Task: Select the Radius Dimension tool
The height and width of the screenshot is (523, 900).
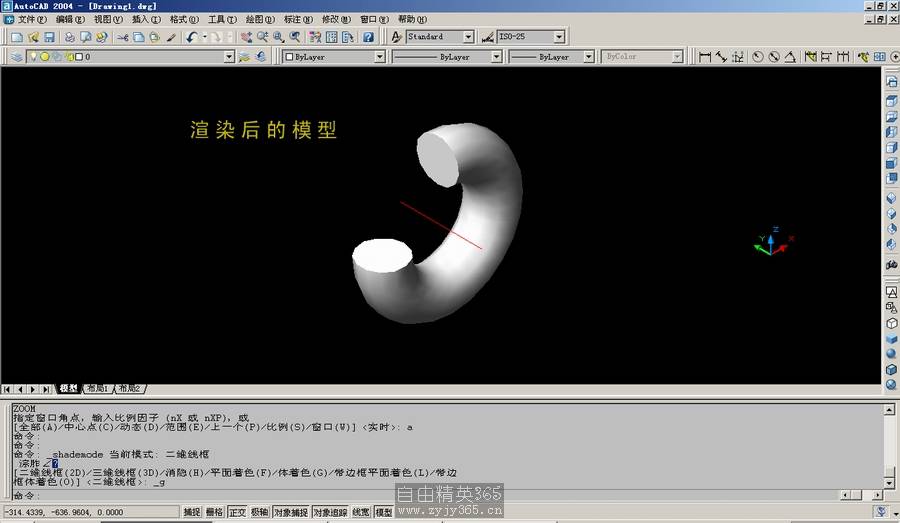Action: coord(758,56)
